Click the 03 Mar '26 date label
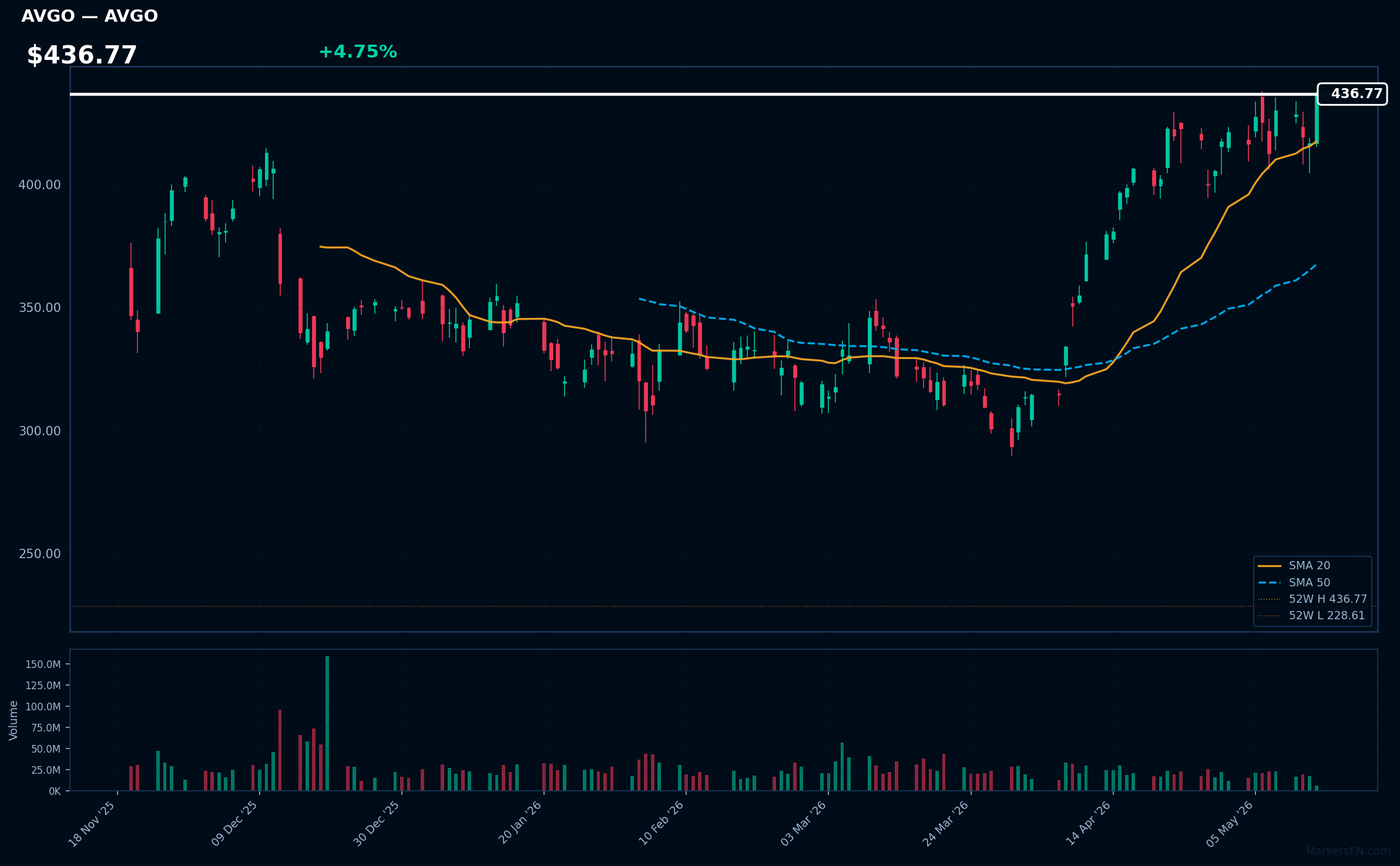Image resolution: width=1400 pixels, height=866 pixels. (803, 824)
